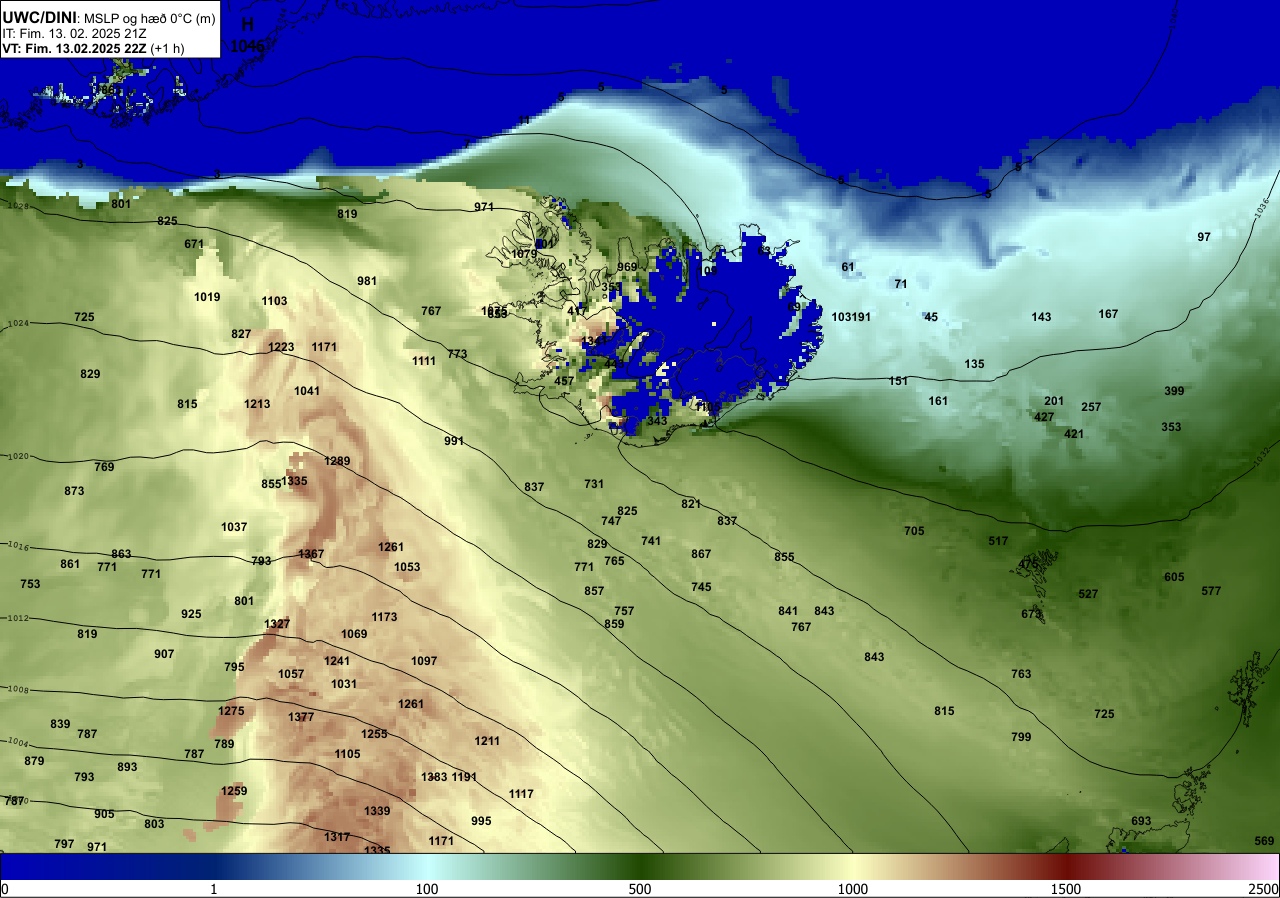This screenshot has width=1280, height=898.
Task: Click the map value 841
Action: (x=788, y=611)
